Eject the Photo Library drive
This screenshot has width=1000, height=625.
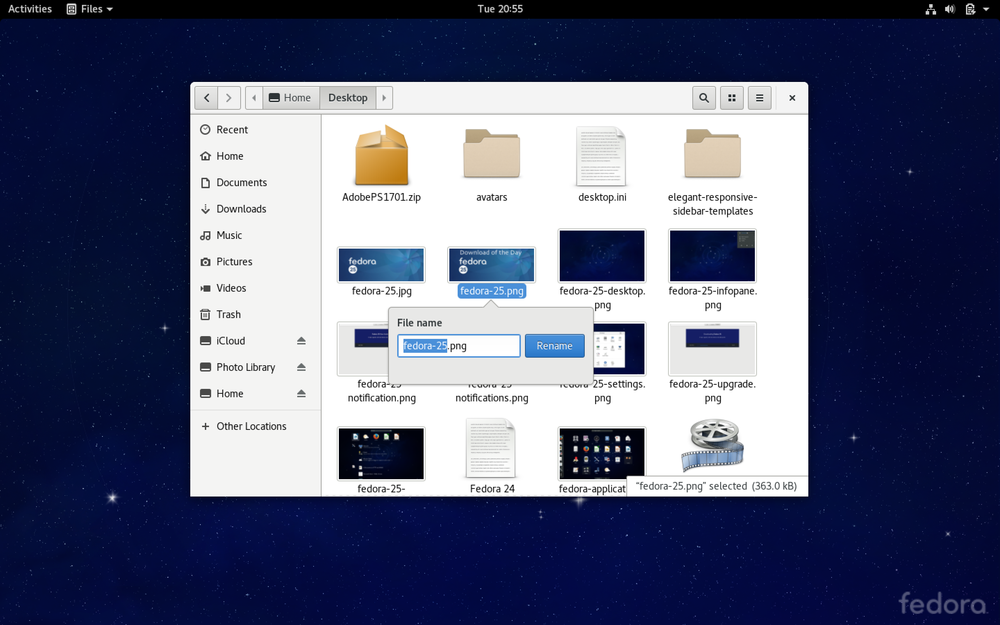coord(301,367)
